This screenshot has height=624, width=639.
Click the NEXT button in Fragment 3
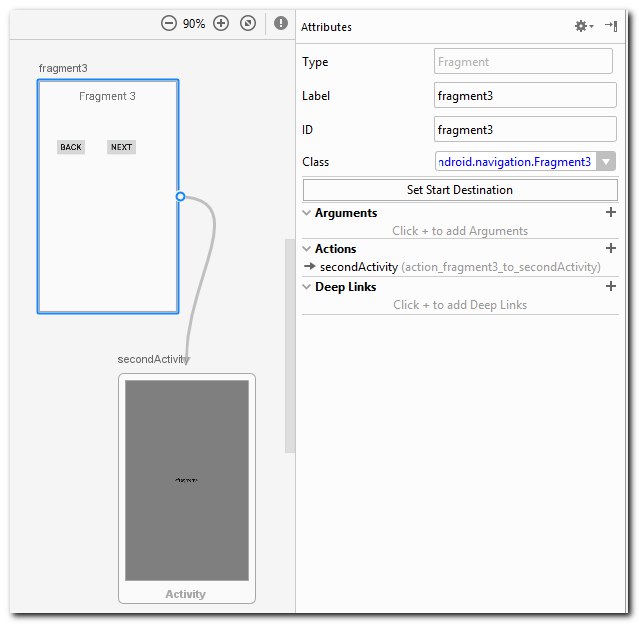click(x=121, y=147)
